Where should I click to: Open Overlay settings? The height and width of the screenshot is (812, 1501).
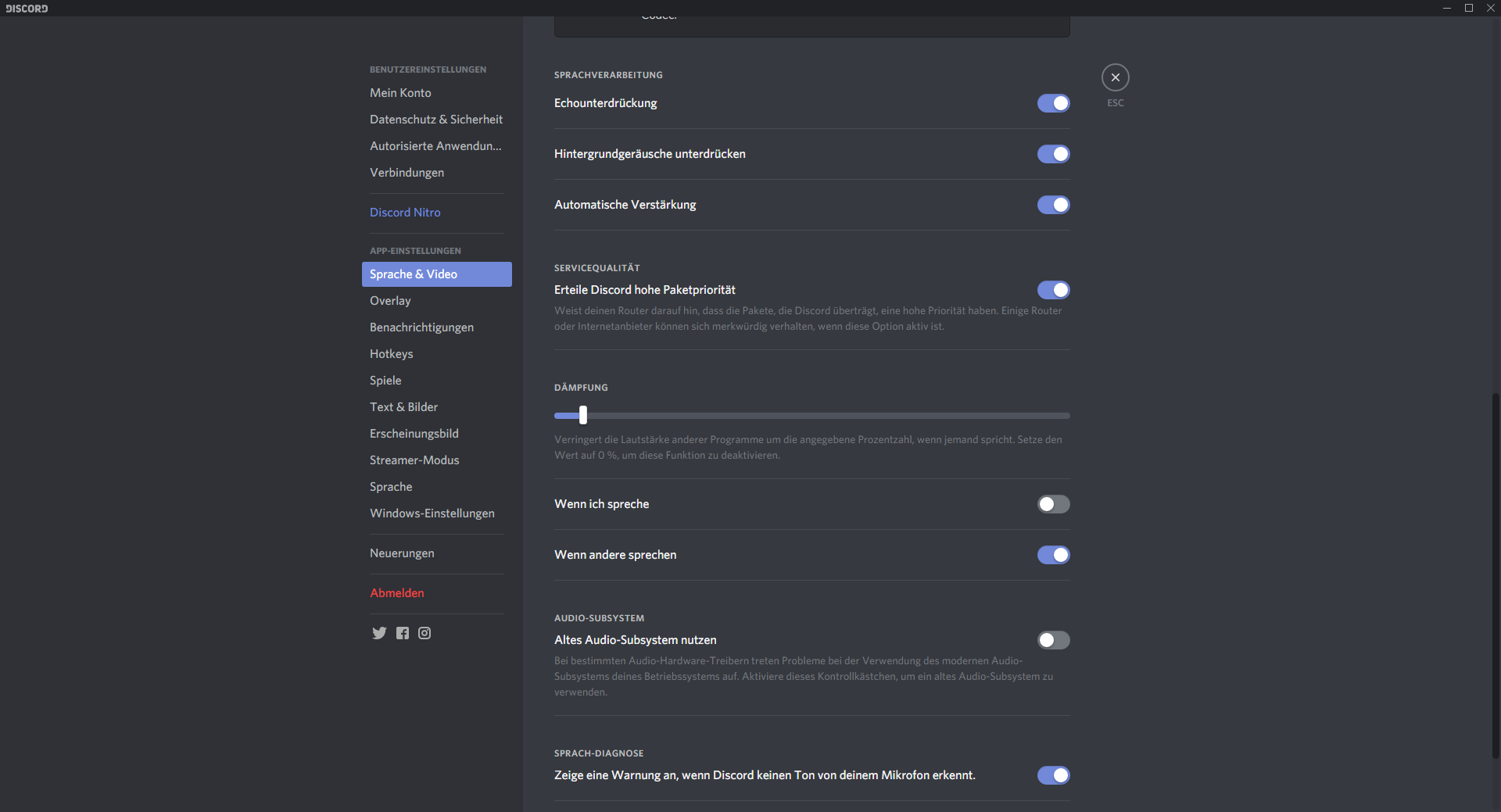tap(437, 301)
